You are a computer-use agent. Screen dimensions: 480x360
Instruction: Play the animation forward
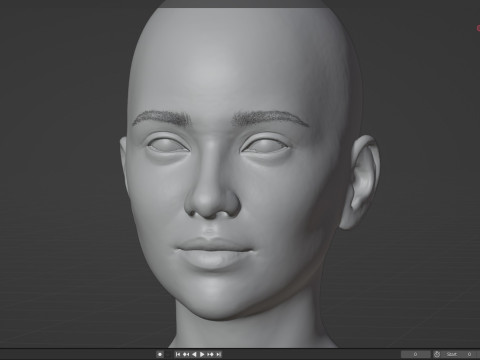pos(202,354)
